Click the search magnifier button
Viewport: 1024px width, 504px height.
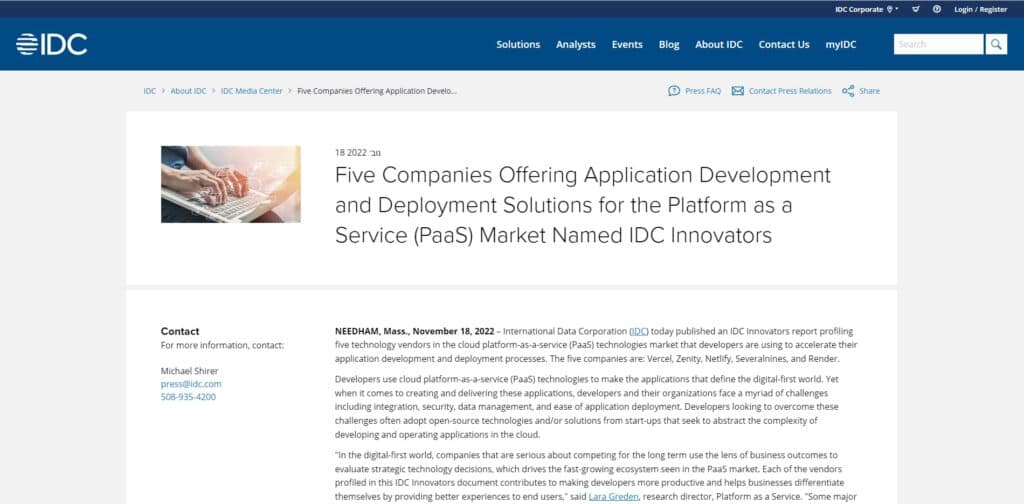pyautogui.click(x=996, y=44)
